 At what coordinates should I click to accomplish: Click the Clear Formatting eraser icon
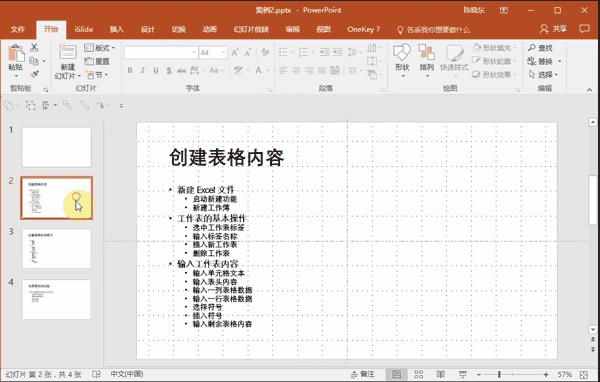(265, 52)
